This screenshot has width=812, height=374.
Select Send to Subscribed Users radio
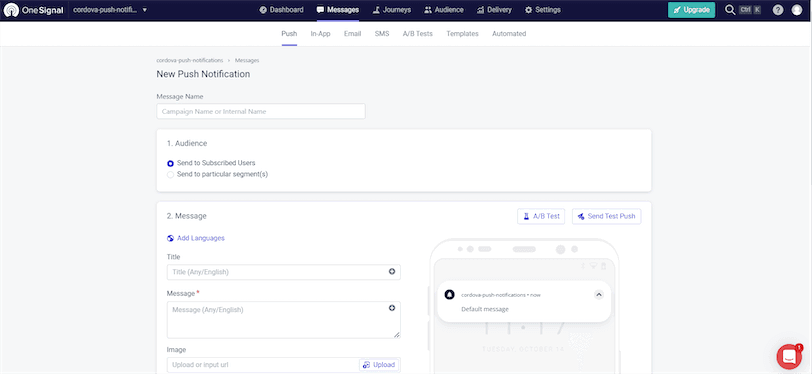coord(170,163)
